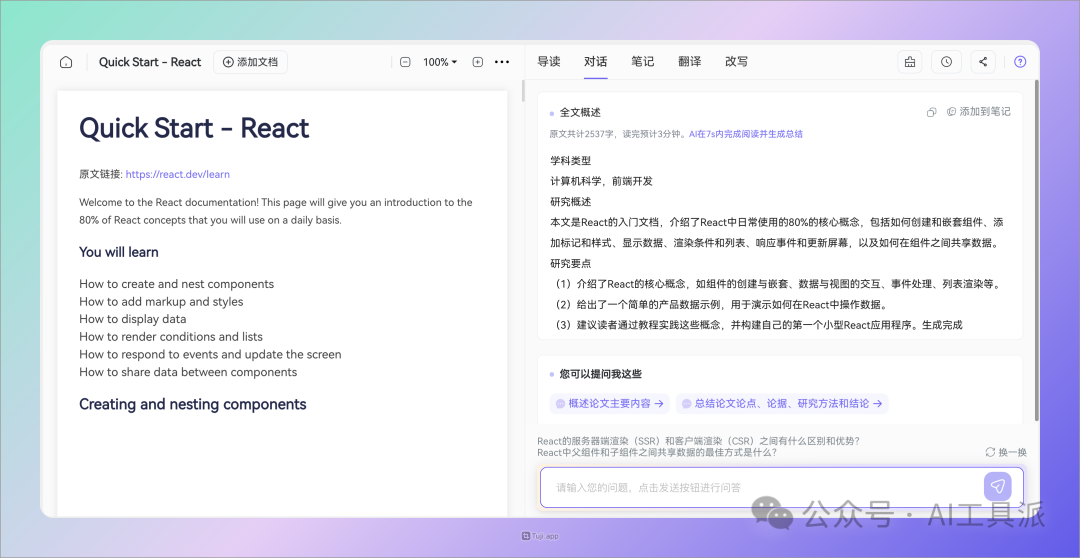Click the copy icon beside 添加到笔记
The width and height of the screenshot is (1080, 558).
tap(931, 112)
